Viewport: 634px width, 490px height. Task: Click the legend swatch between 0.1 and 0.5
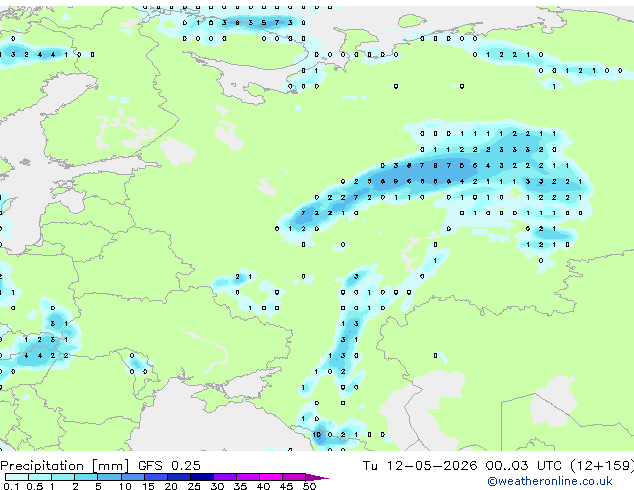point(17,477)
